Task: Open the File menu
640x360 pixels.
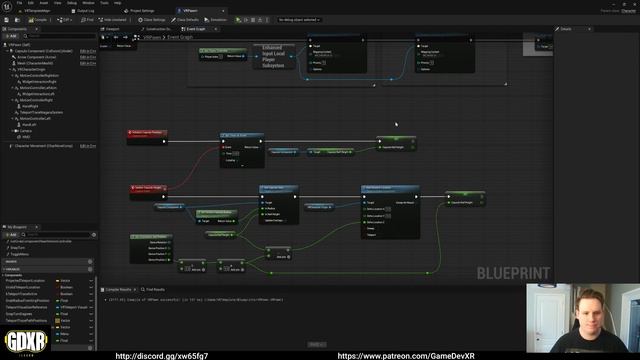Action: pyautogui.click(x=19, y=3)
